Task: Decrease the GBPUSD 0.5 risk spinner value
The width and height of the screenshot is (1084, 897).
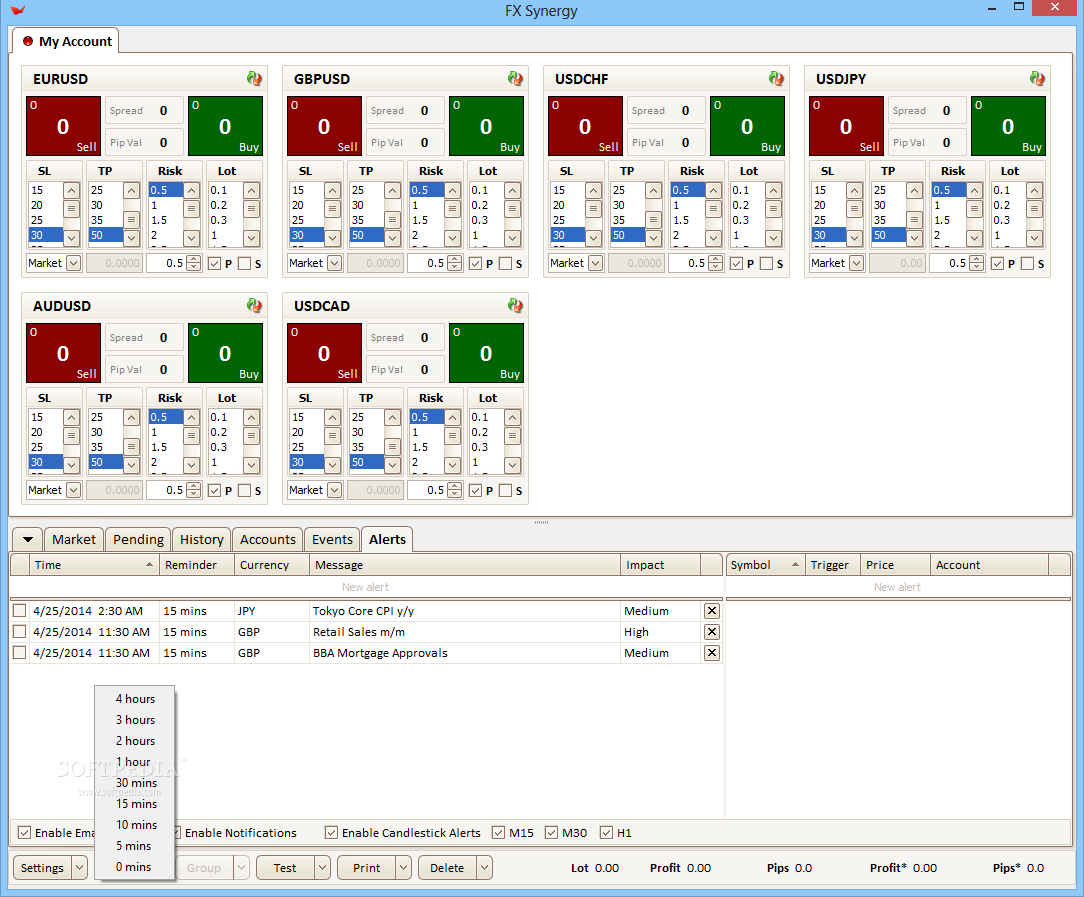Action: (x=454, y=267)
